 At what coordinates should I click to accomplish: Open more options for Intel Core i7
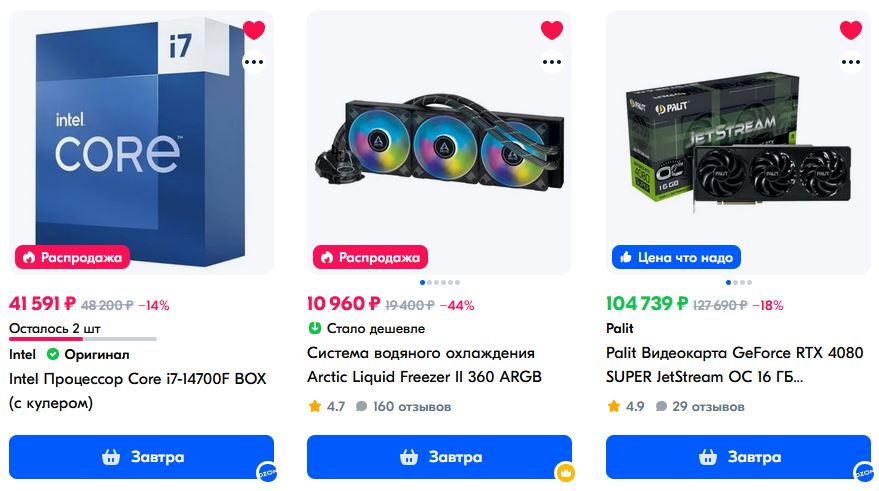254,62
